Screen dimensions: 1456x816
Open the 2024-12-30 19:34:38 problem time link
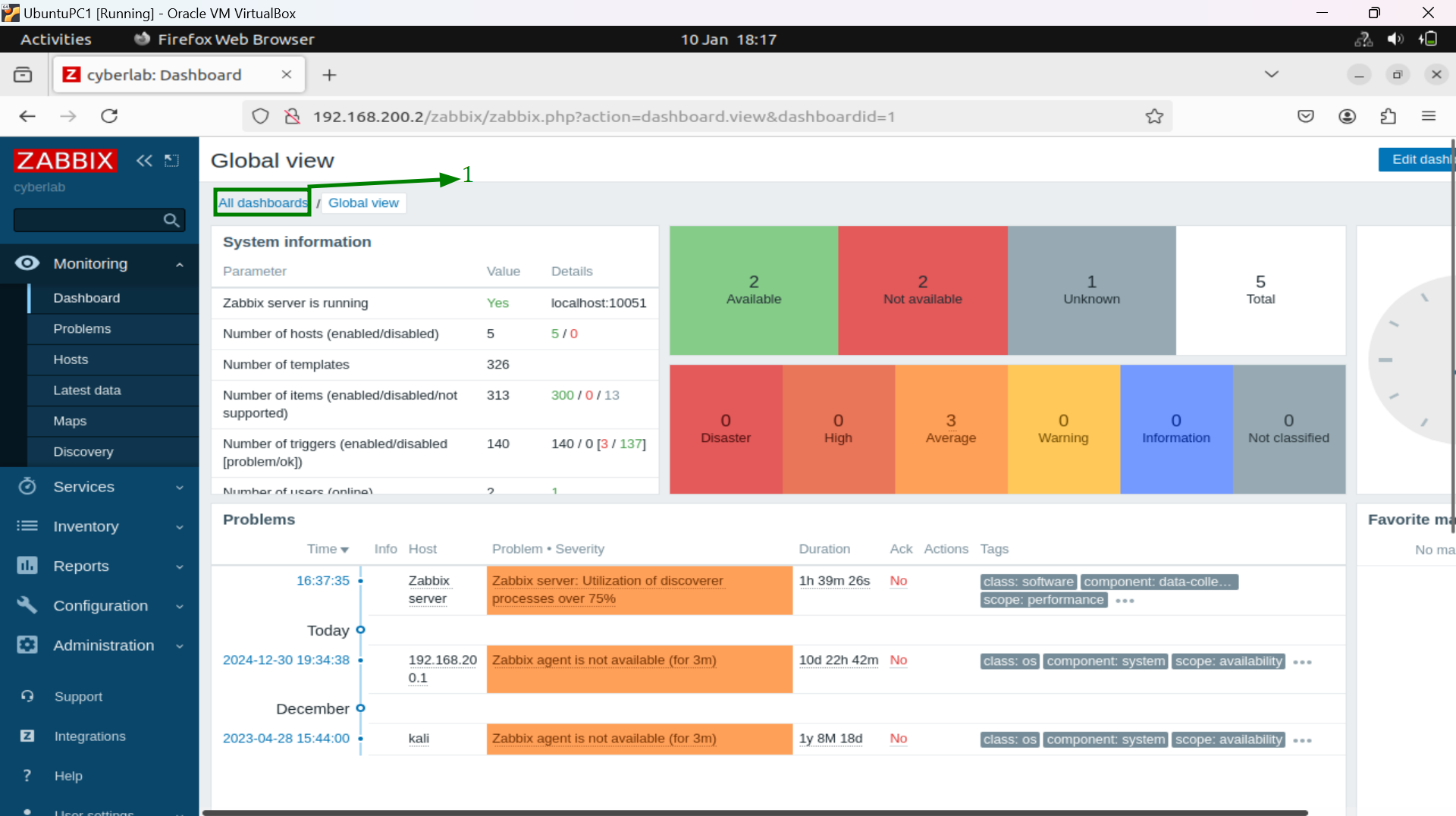point(286,660)
